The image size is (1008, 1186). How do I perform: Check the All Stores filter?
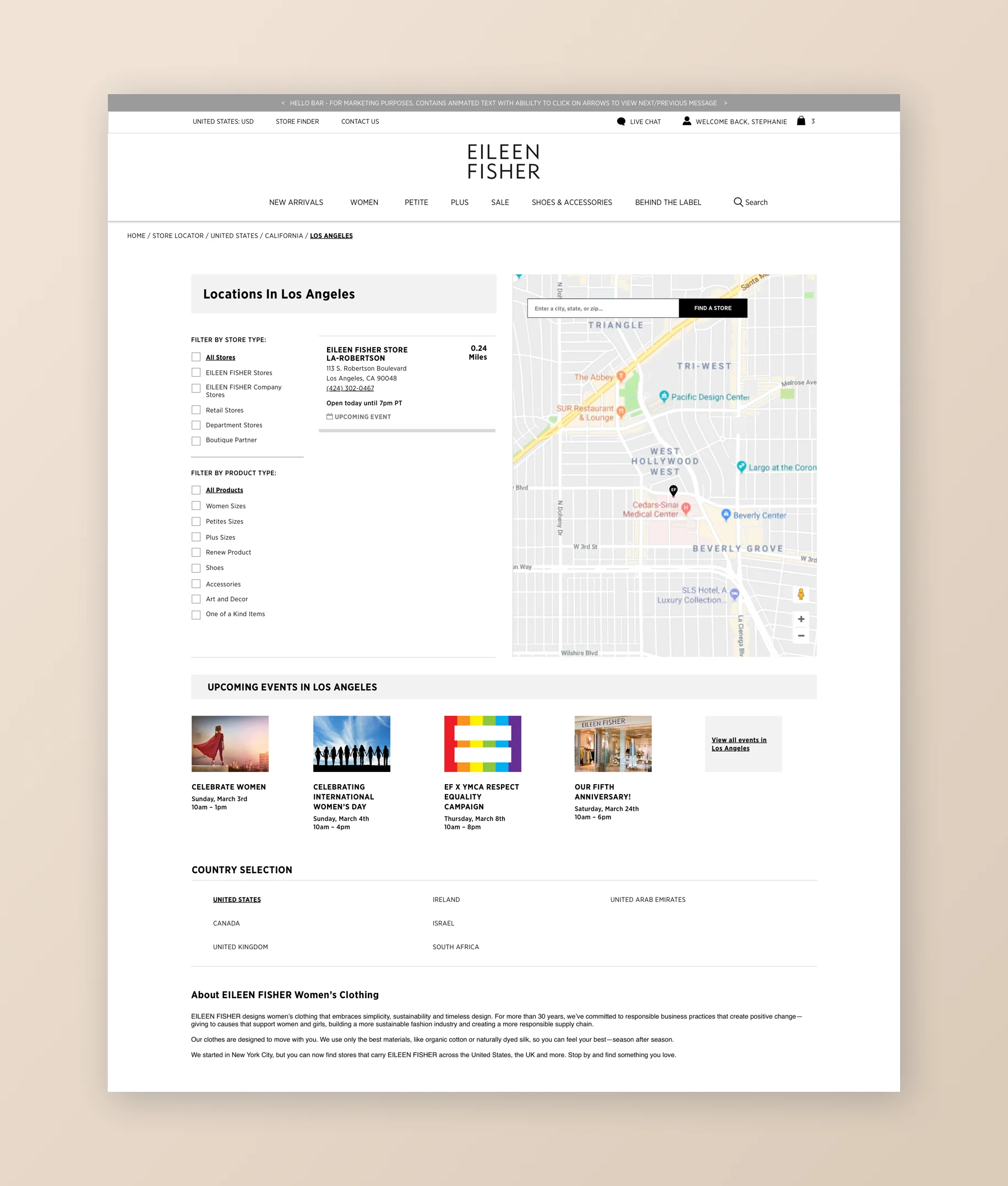point(196,357)
